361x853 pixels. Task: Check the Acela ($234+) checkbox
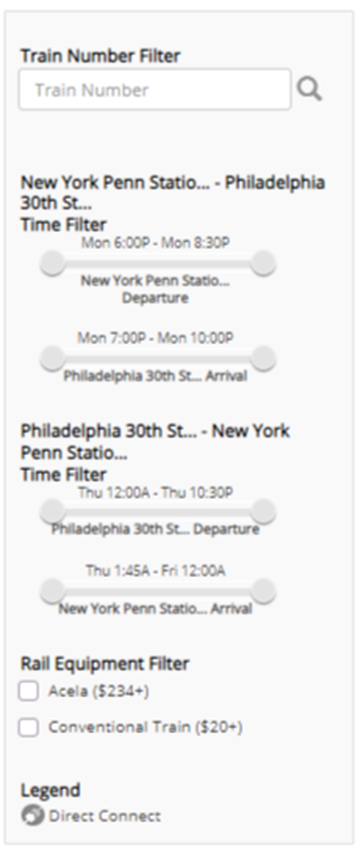29,691
